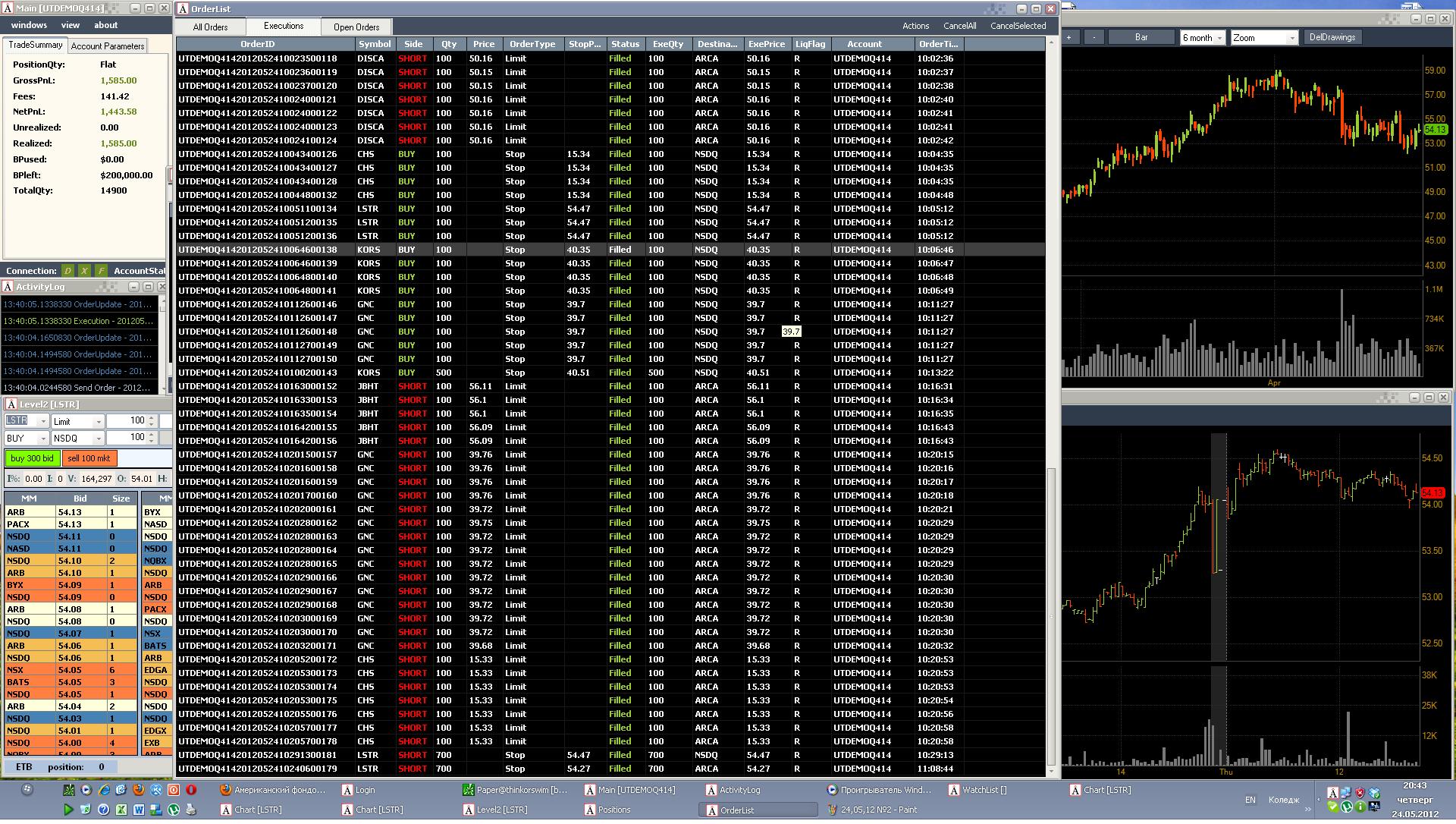Open Microsoft Excel quick launch icon
The height and width of the screenshot is (824, 1456).
(121, 810)
